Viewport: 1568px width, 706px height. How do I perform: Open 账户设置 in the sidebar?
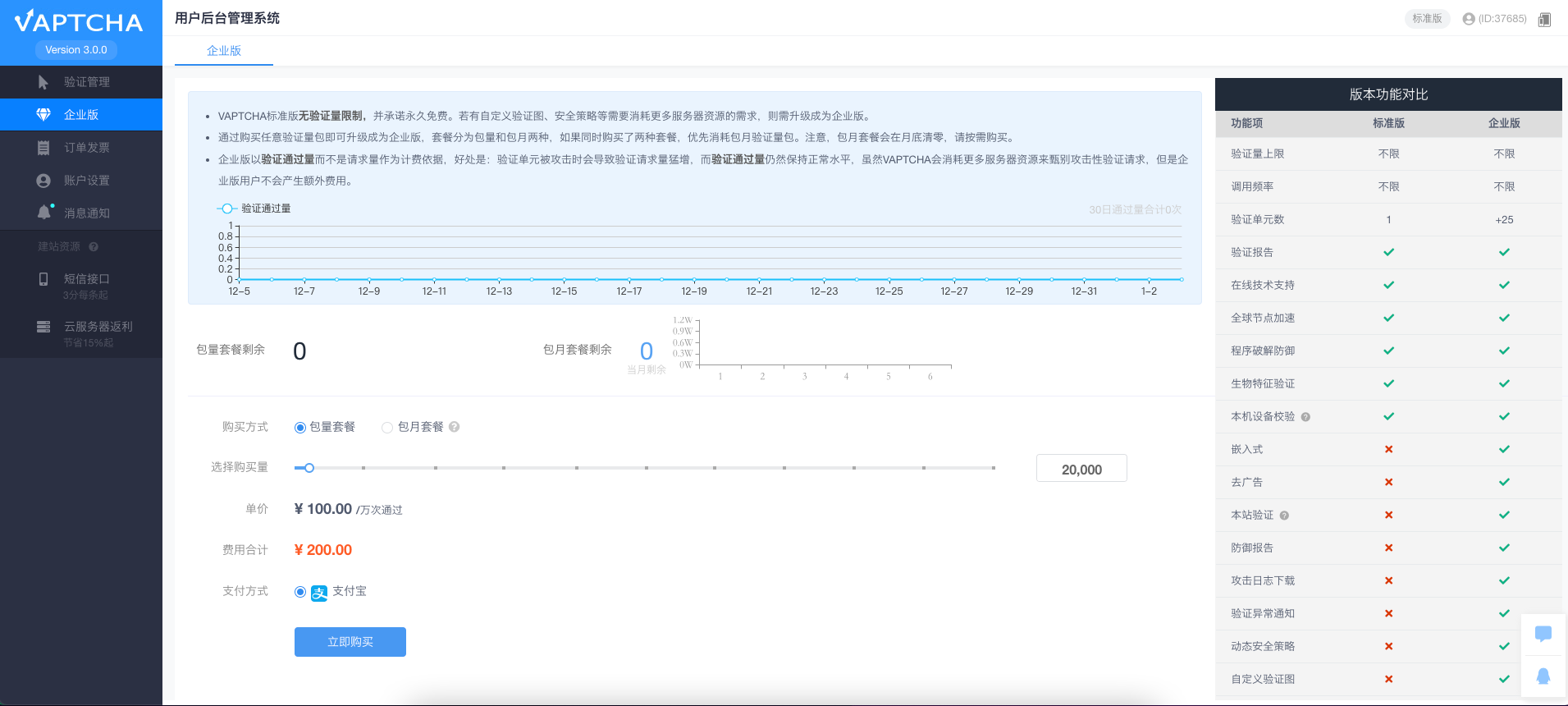click(x=81, y=181)
